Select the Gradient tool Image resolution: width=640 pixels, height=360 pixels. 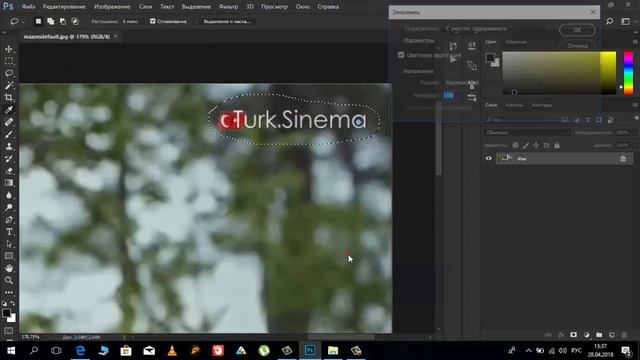pos(9,183)
